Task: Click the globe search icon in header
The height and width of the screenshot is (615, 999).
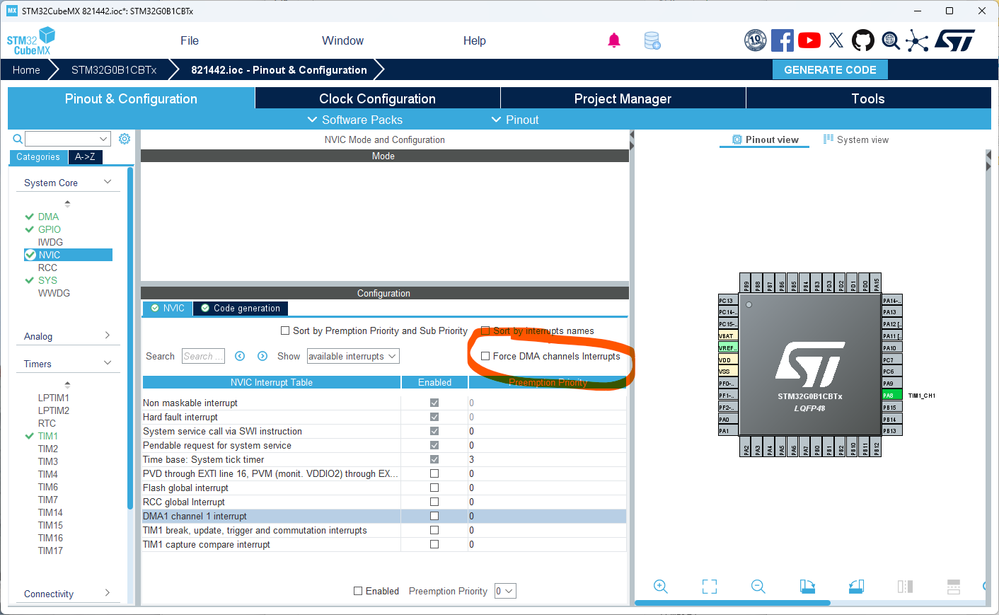Action: [891, 41]
